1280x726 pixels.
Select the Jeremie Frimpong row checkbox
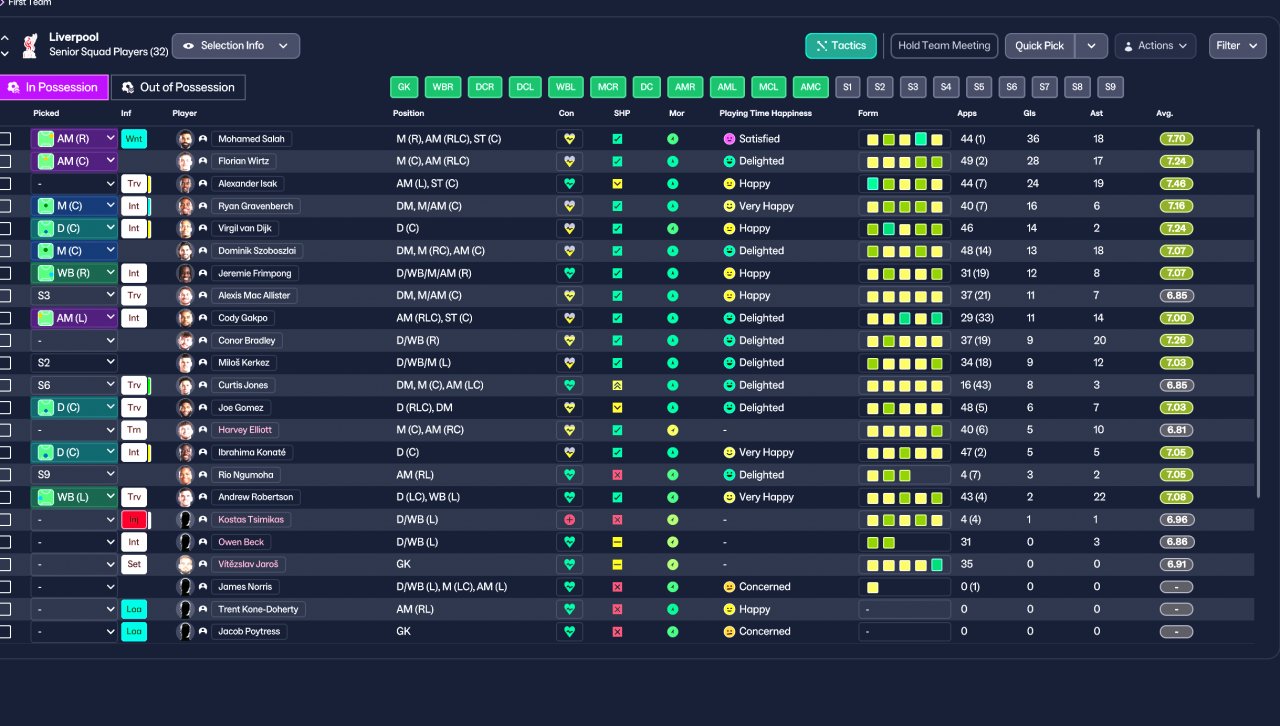coord(6,273)
